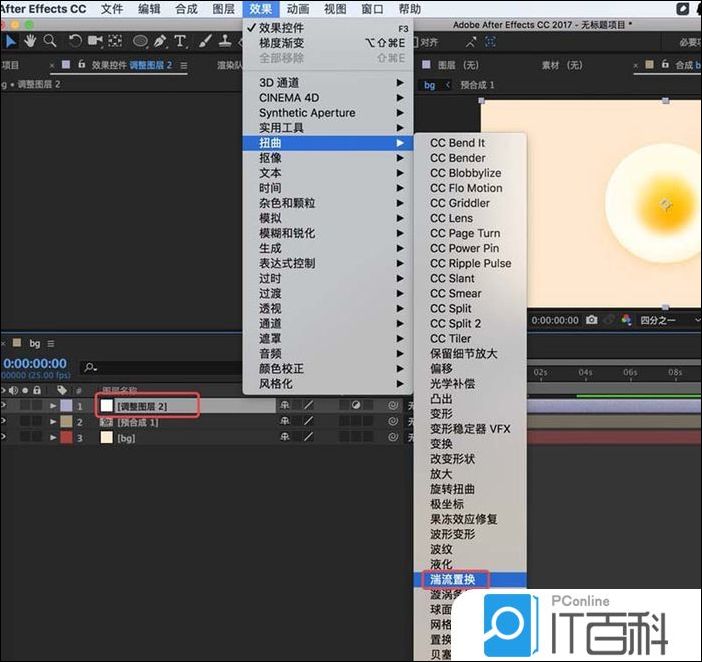Open the 动画 menu in menu bar
Image resolution: width=702 pixels, height=662 pixels.
(297, 9)
